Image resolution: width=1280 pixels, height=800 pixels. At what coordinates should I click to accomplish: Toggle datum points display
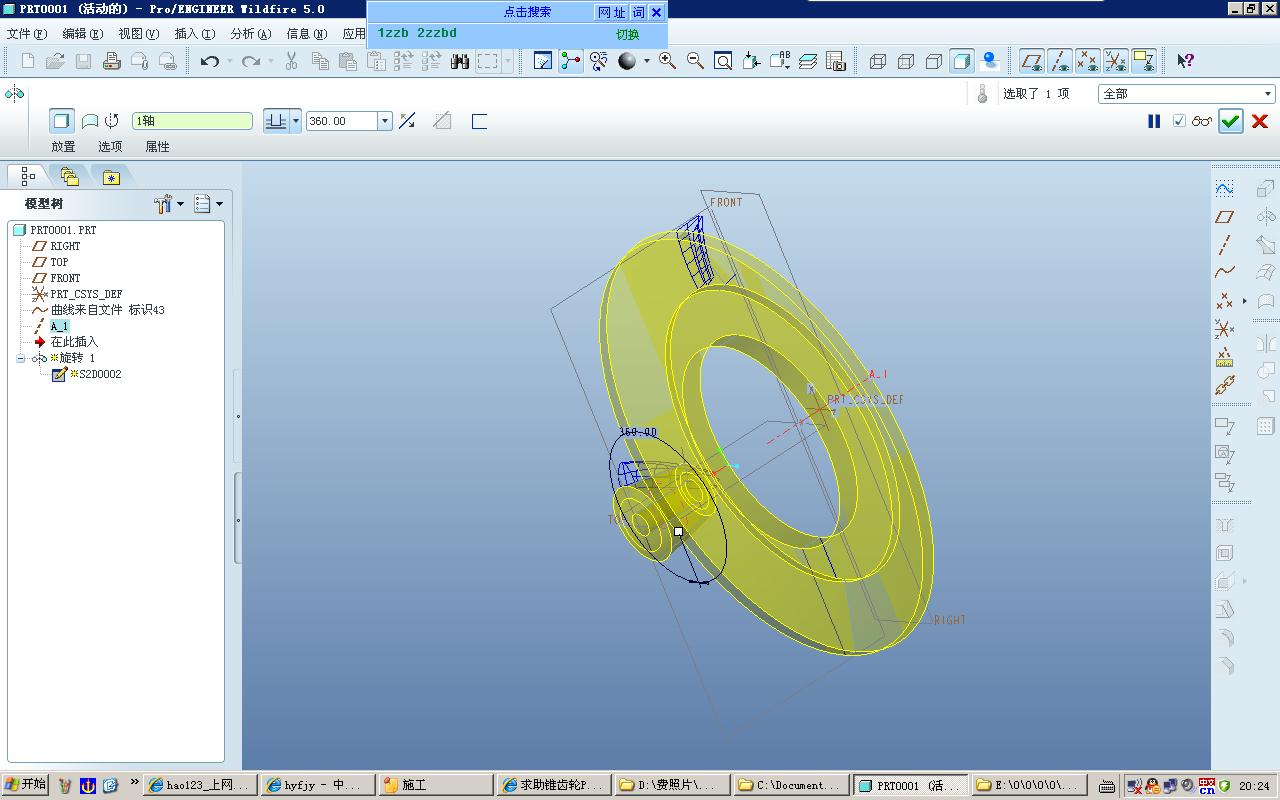(1087, 61)
